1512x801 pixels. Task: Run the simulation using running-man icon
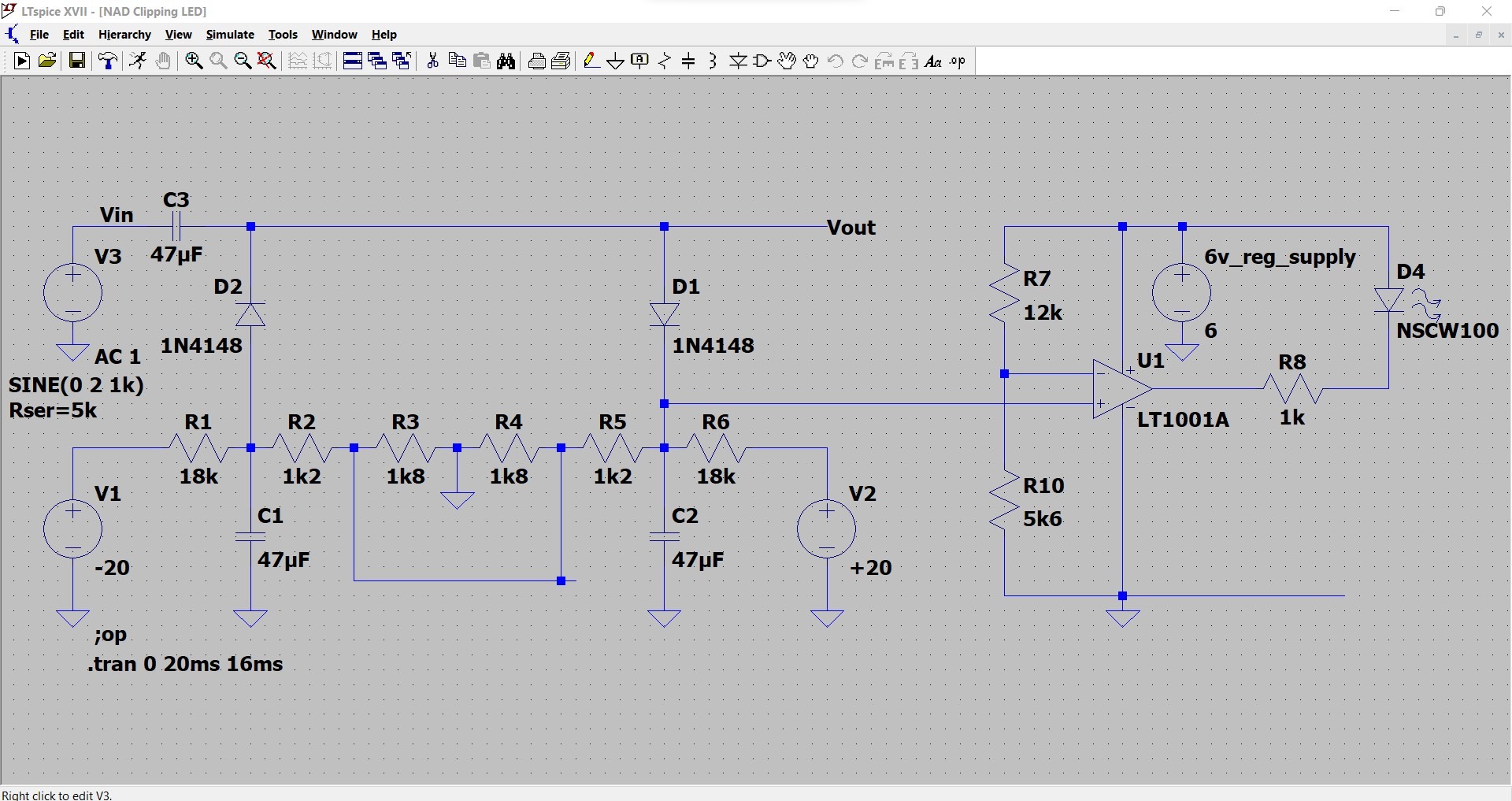[138, 61]
